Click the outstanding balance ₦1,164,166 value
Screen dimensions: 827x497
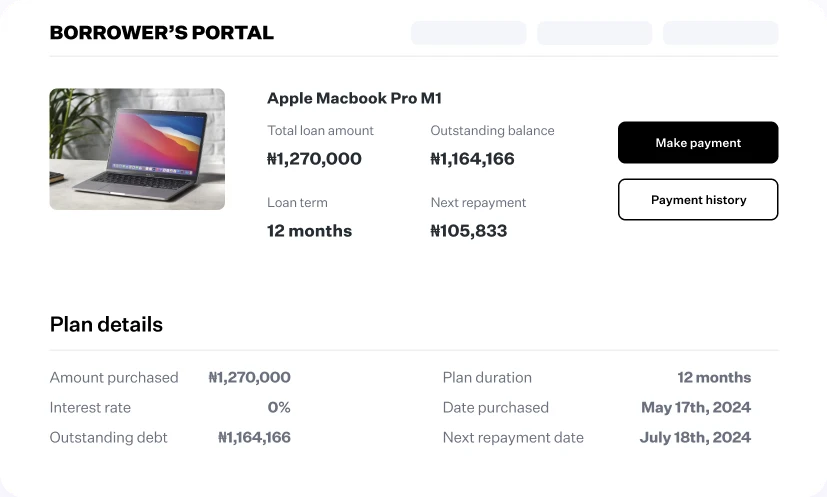click(x=472, y=159)
